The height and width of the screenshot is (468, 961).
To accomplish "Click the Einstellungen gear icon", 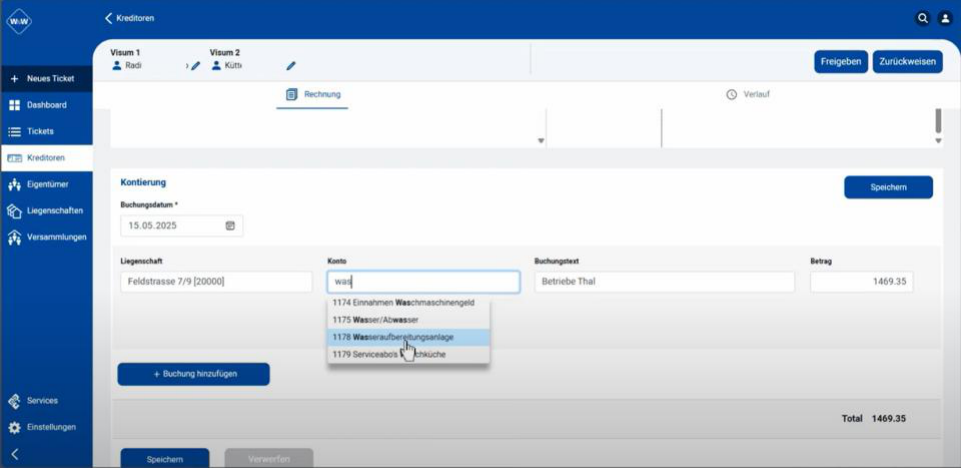I will 14,428.
